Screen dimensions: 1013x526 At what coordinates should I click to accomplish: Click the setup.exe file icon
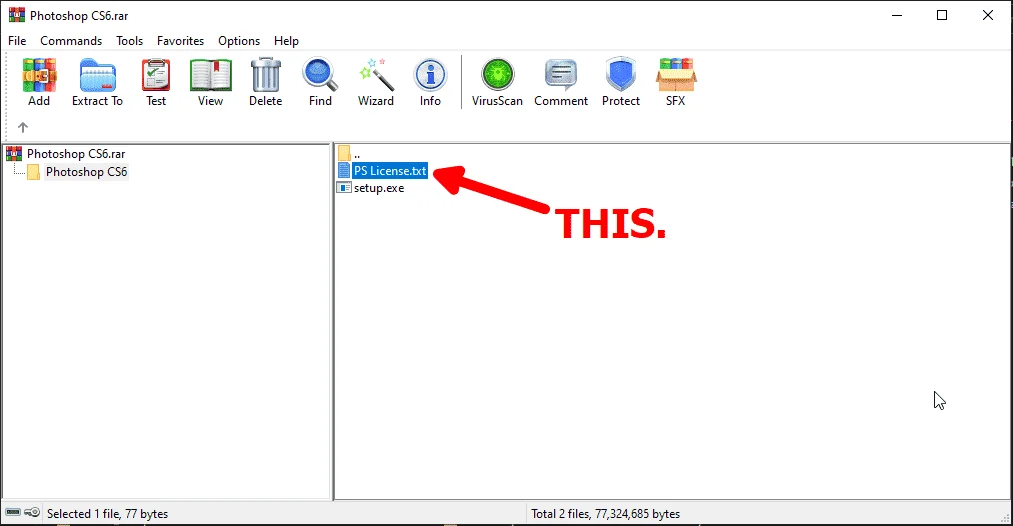pyautogui.click(x=344, y=188)
